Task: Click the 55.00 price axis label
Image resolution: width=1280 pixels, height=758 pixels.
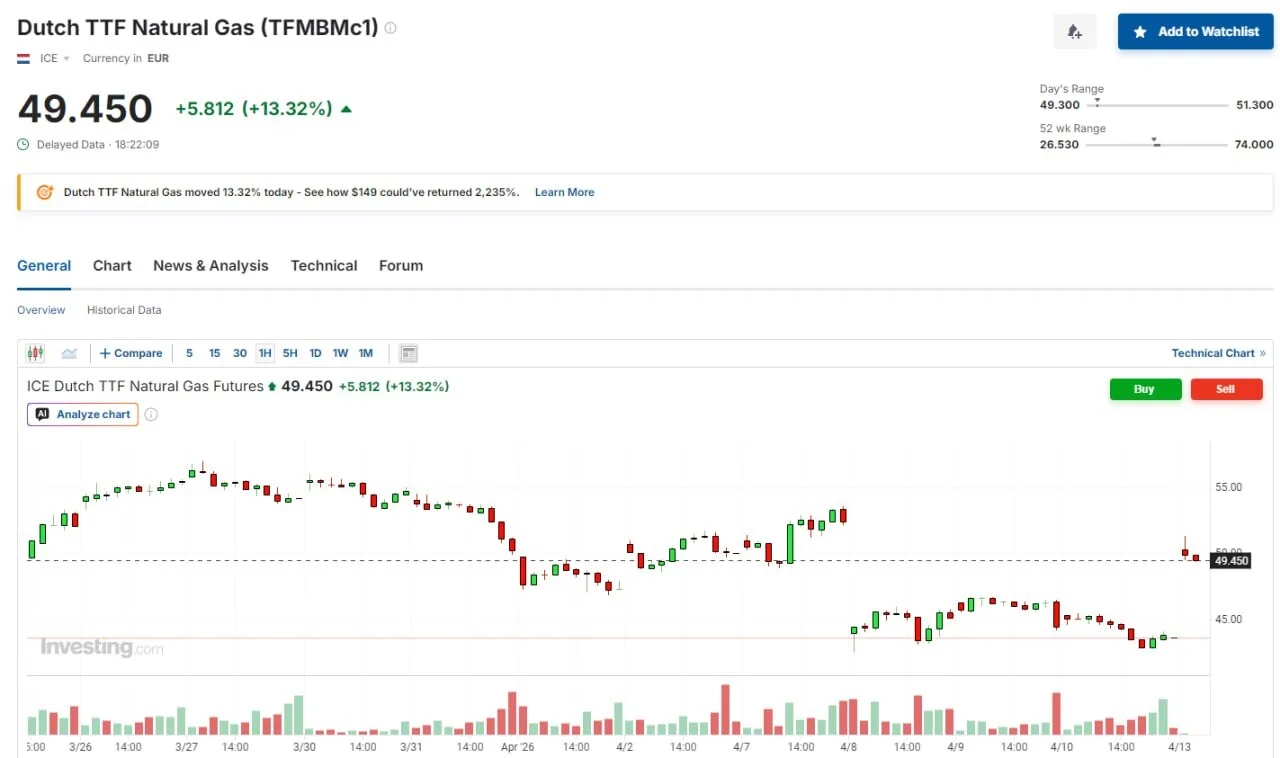Action: click(x=1229, y=487)
